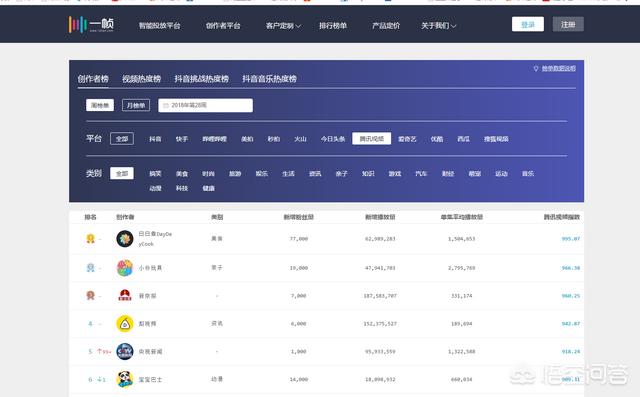Filter category by 健康
640x397 pixels.
coord(209,188)
